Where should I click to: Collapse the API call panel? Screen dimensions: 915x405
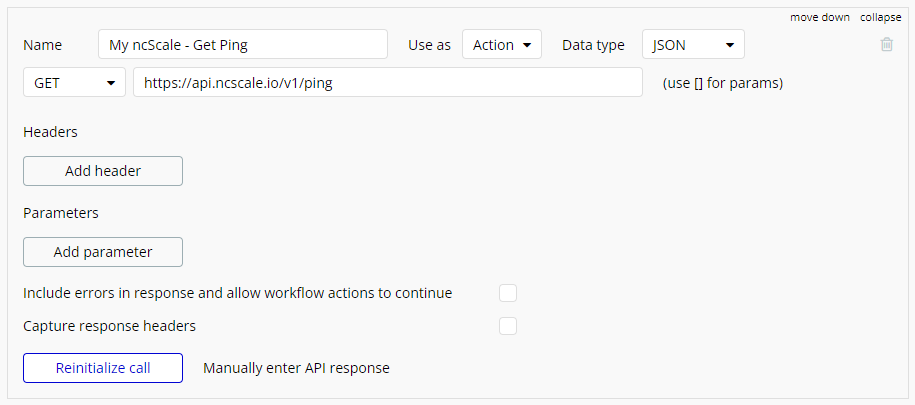[881, 18]
